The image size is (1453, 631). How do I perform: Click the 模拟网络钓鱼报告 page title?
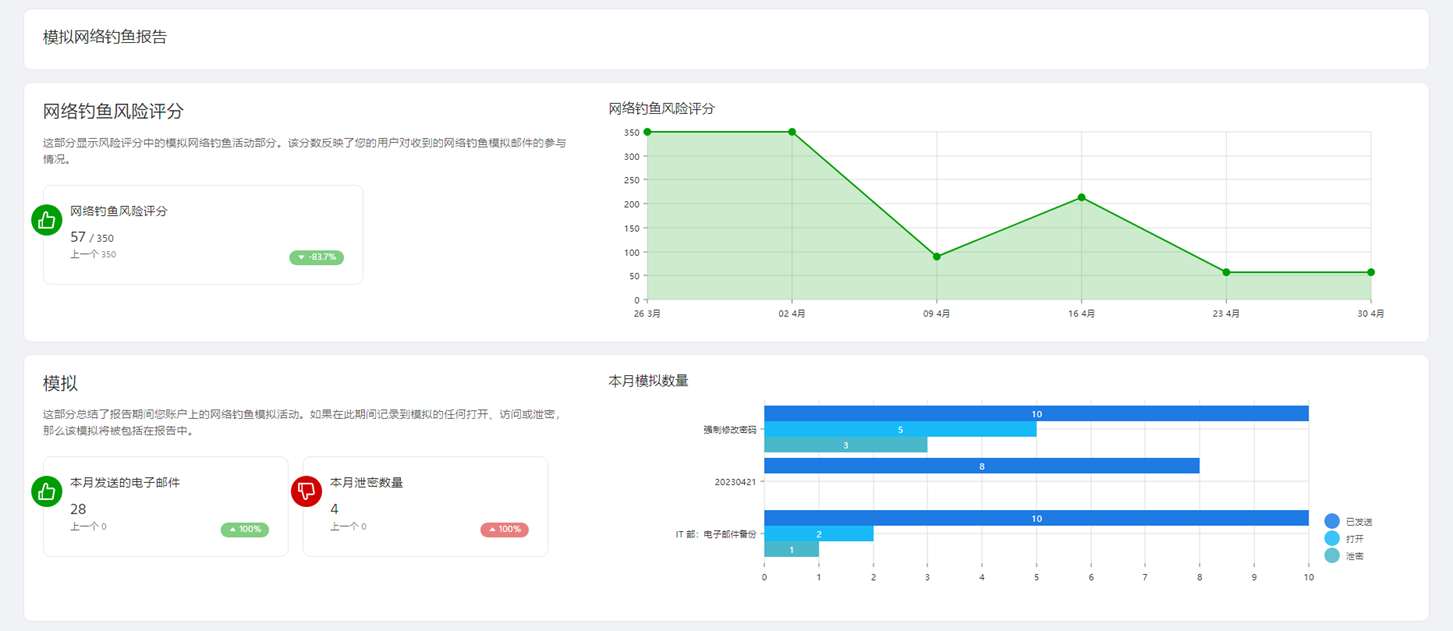pyautogui.click(x=105, y=38)
